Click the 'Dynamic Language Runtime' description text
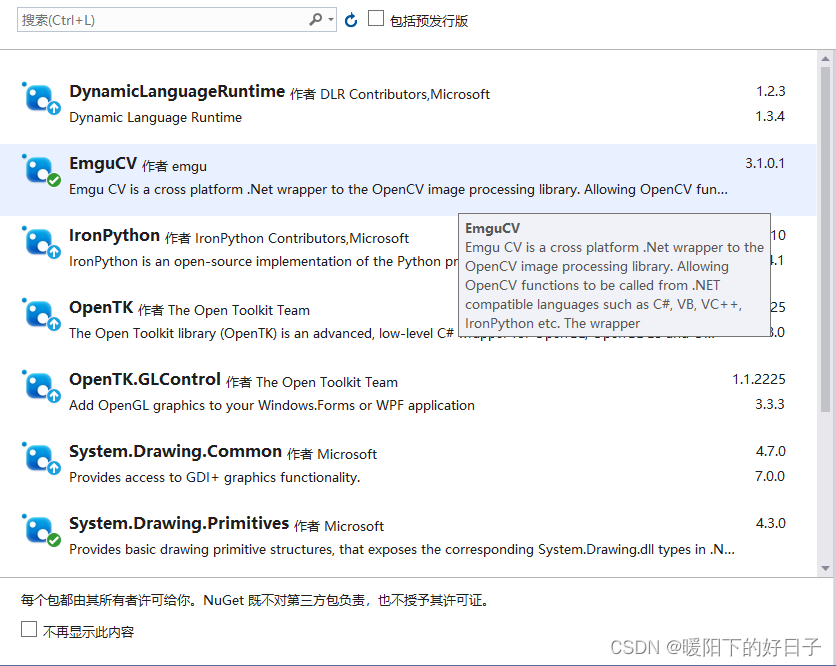This screenshot has height=666, width=836. tap(156, 117)
